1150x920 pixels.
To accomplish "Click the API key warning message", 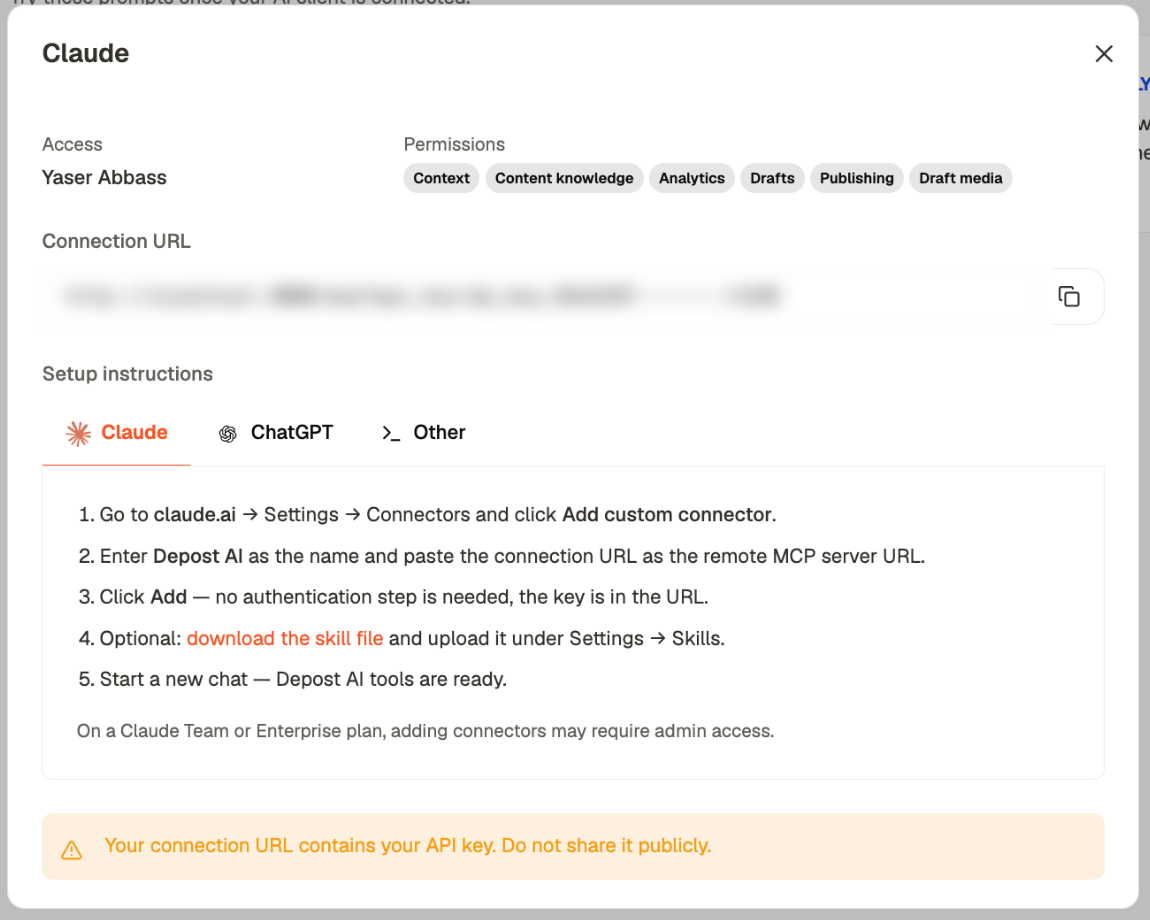I will pos(408,846).
